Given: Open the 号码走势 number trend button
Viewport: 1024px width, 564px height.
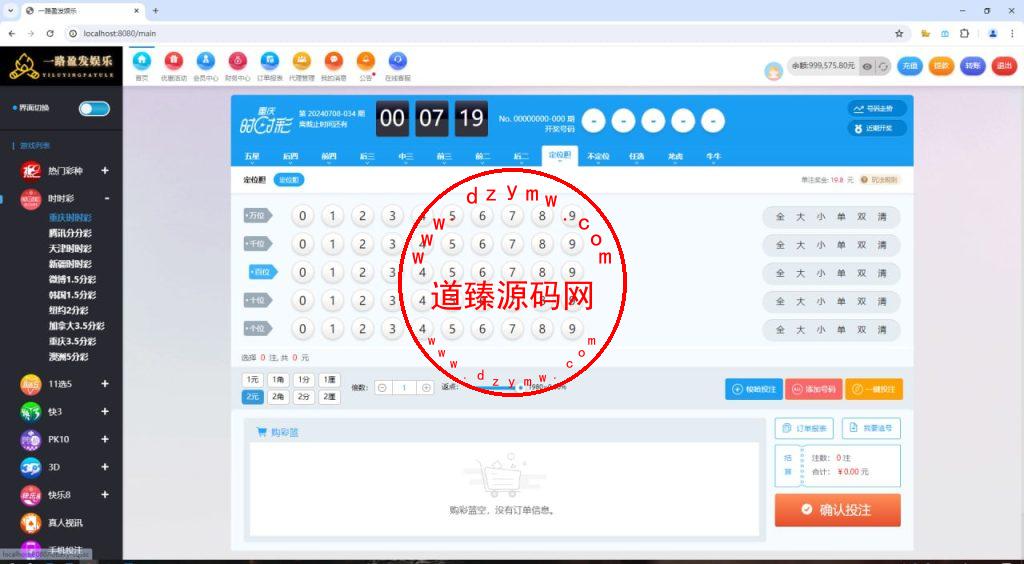Looking at the screenshot, I should coord(876,109).
